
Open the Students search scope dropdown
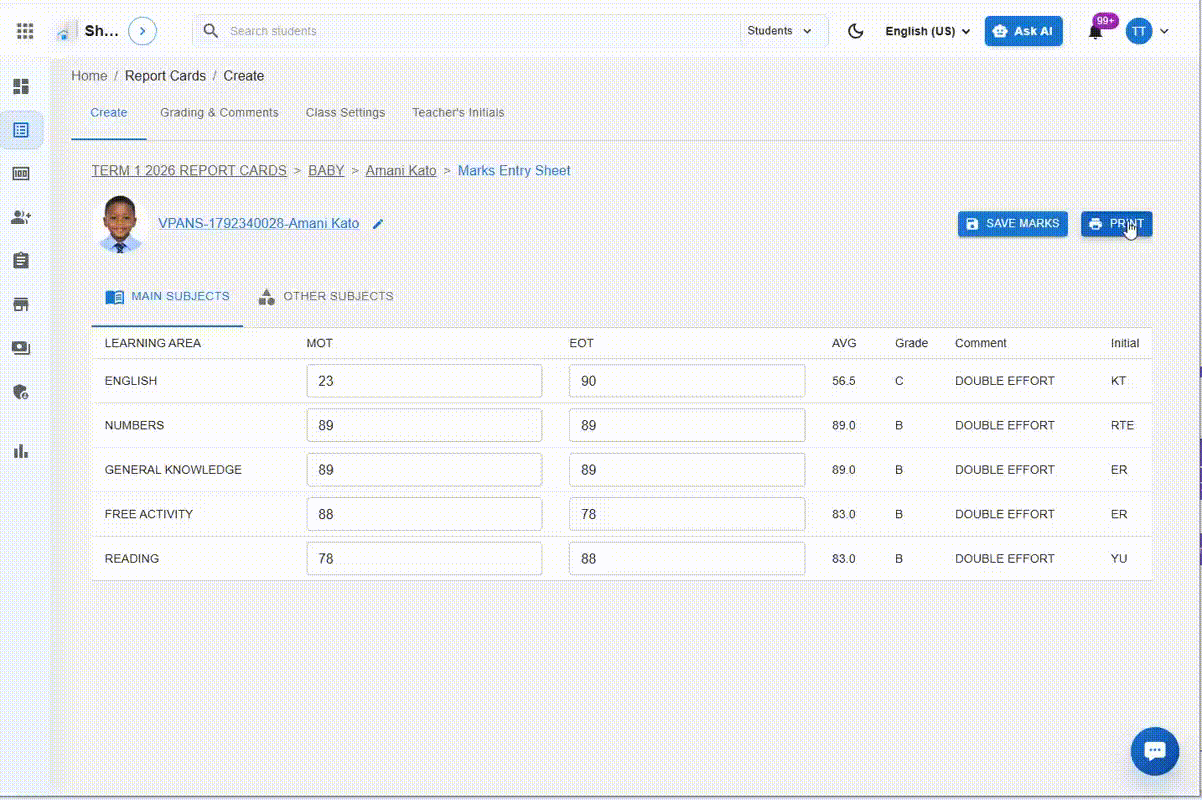tap(780, 31)
